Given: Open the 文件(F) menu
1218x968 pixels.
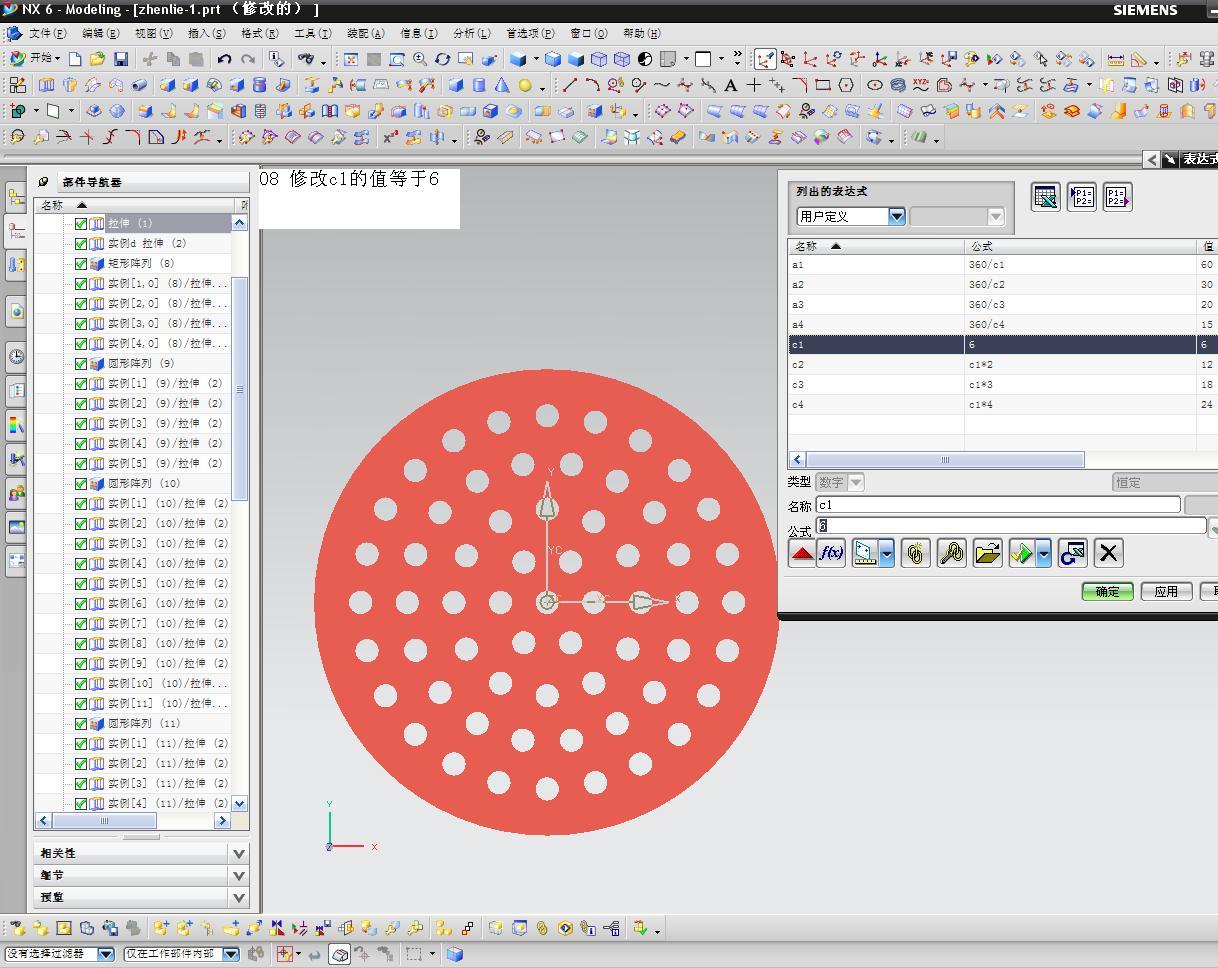Looking at the screenshot, I should click(48, 33).
